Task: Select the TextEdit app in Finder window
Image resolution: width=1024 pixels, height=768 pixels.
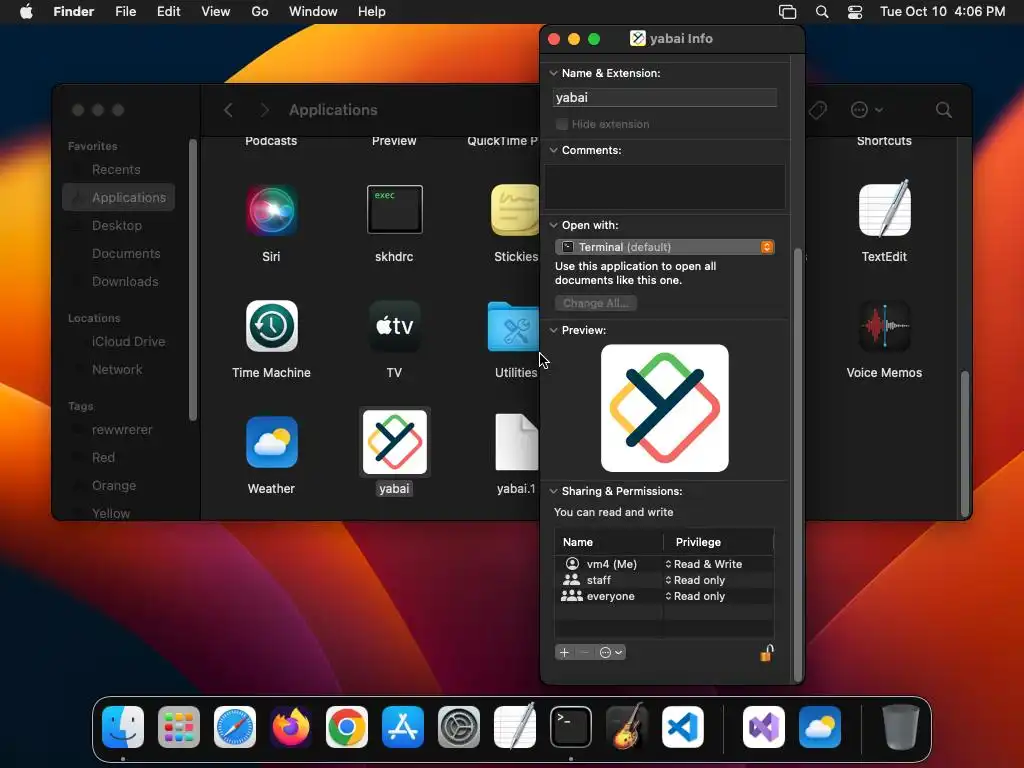Action: coord(884,209)
